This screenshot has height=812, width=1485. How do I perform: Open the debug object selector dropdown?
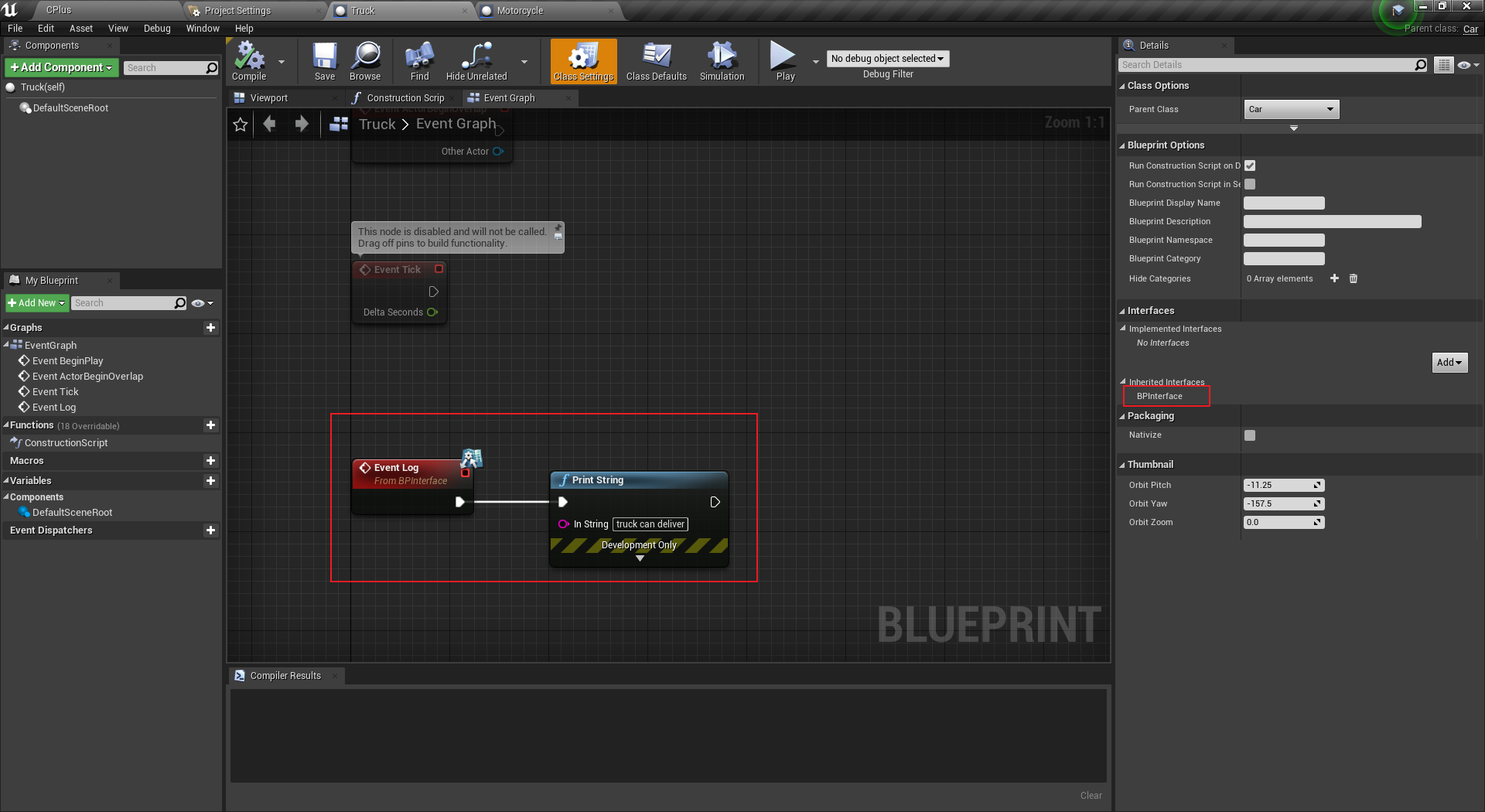(x=888, y=59)
